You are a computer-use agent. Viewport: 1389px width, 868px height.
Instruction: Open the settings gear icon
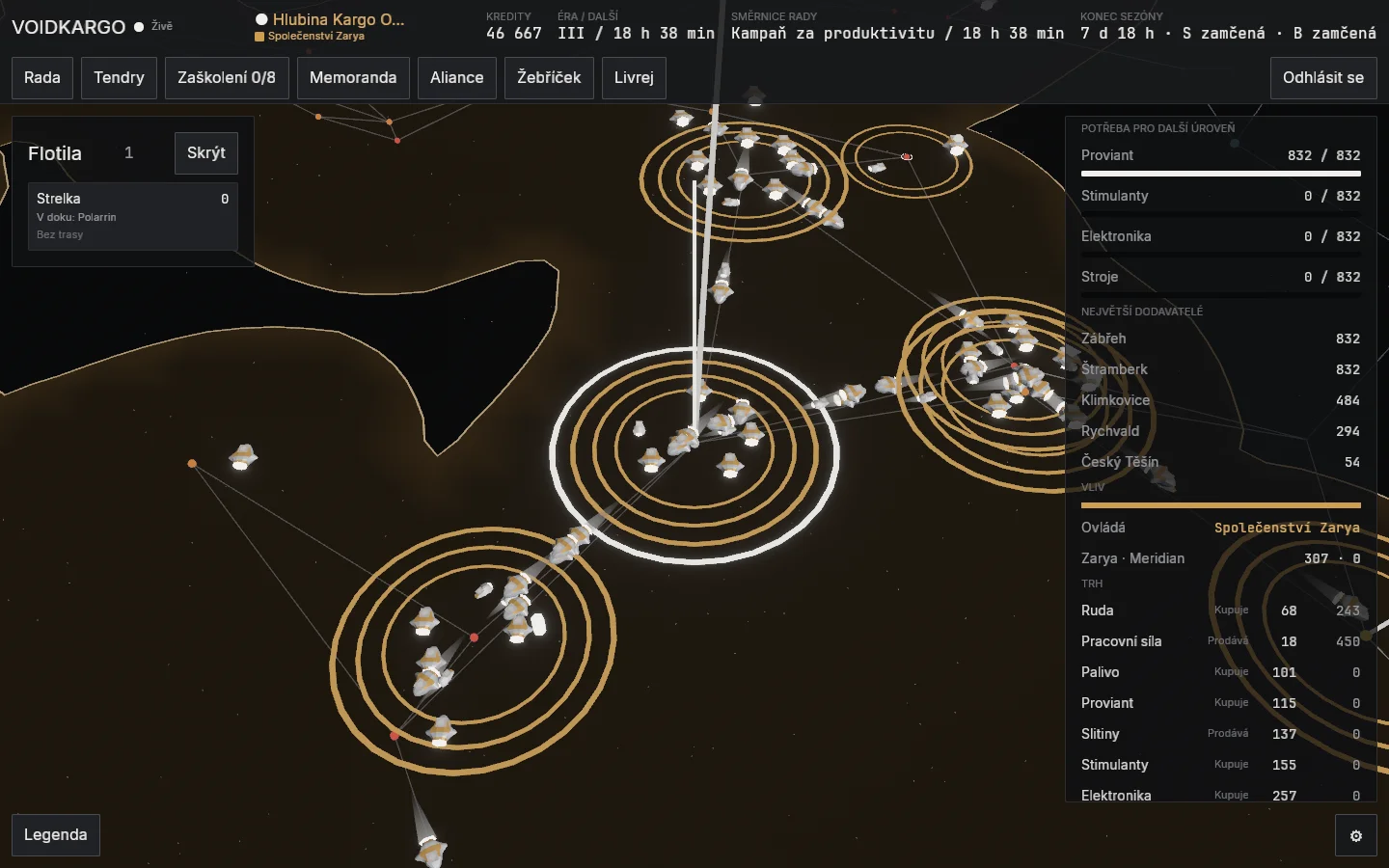[1355, 835]
